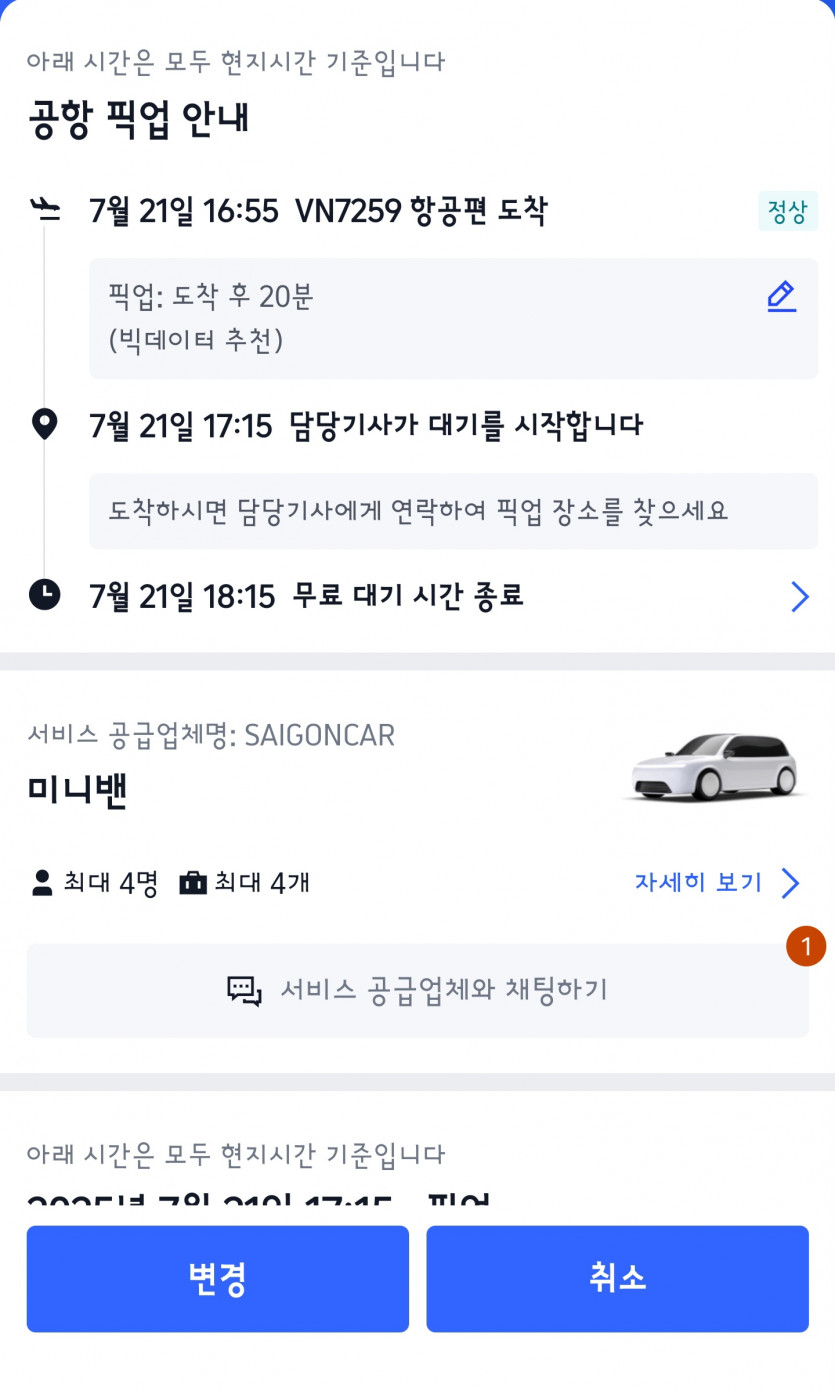
Task: Tap the minivan vehicle image
Action: click(x=716, y=768)
